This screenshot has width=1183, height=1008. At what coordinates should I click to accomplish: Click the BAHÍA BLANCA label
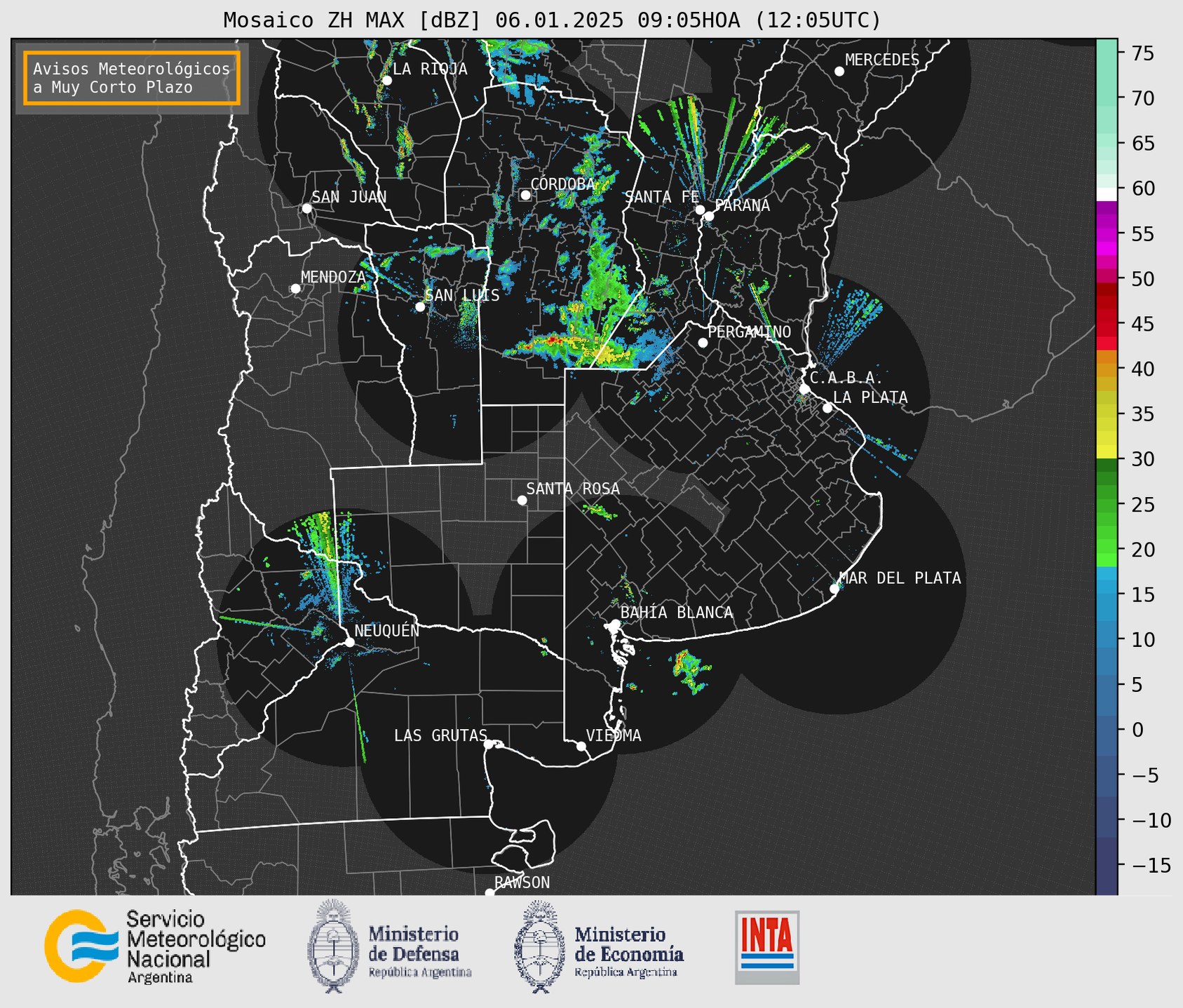677,613
